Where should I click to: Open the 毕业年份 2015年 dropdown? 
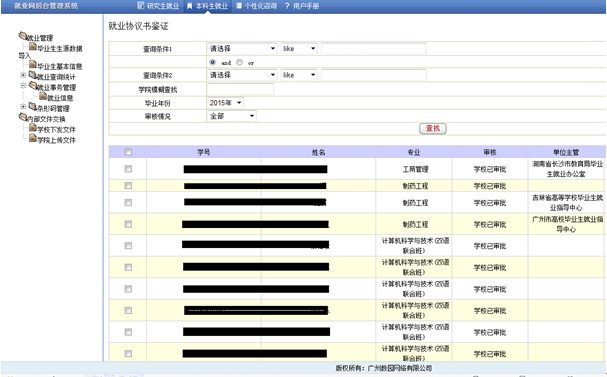click(x=225, y=103)
